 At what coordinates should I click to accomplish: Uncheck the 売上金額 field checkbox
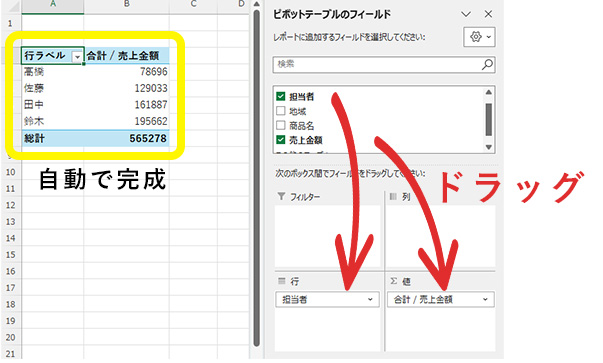[x=281, y=140]
